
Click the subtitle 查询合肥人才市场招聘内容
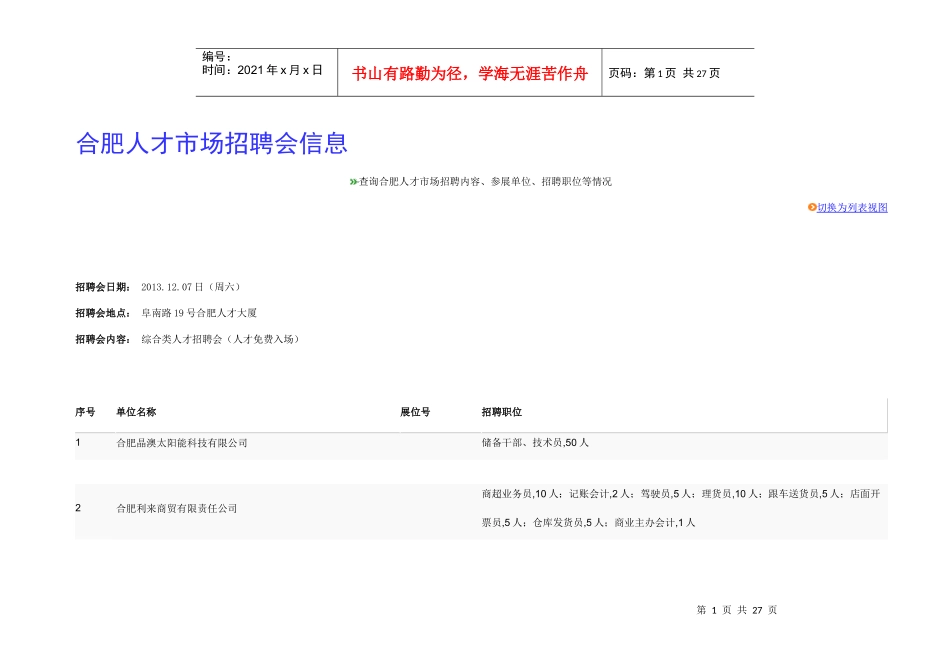419,182
